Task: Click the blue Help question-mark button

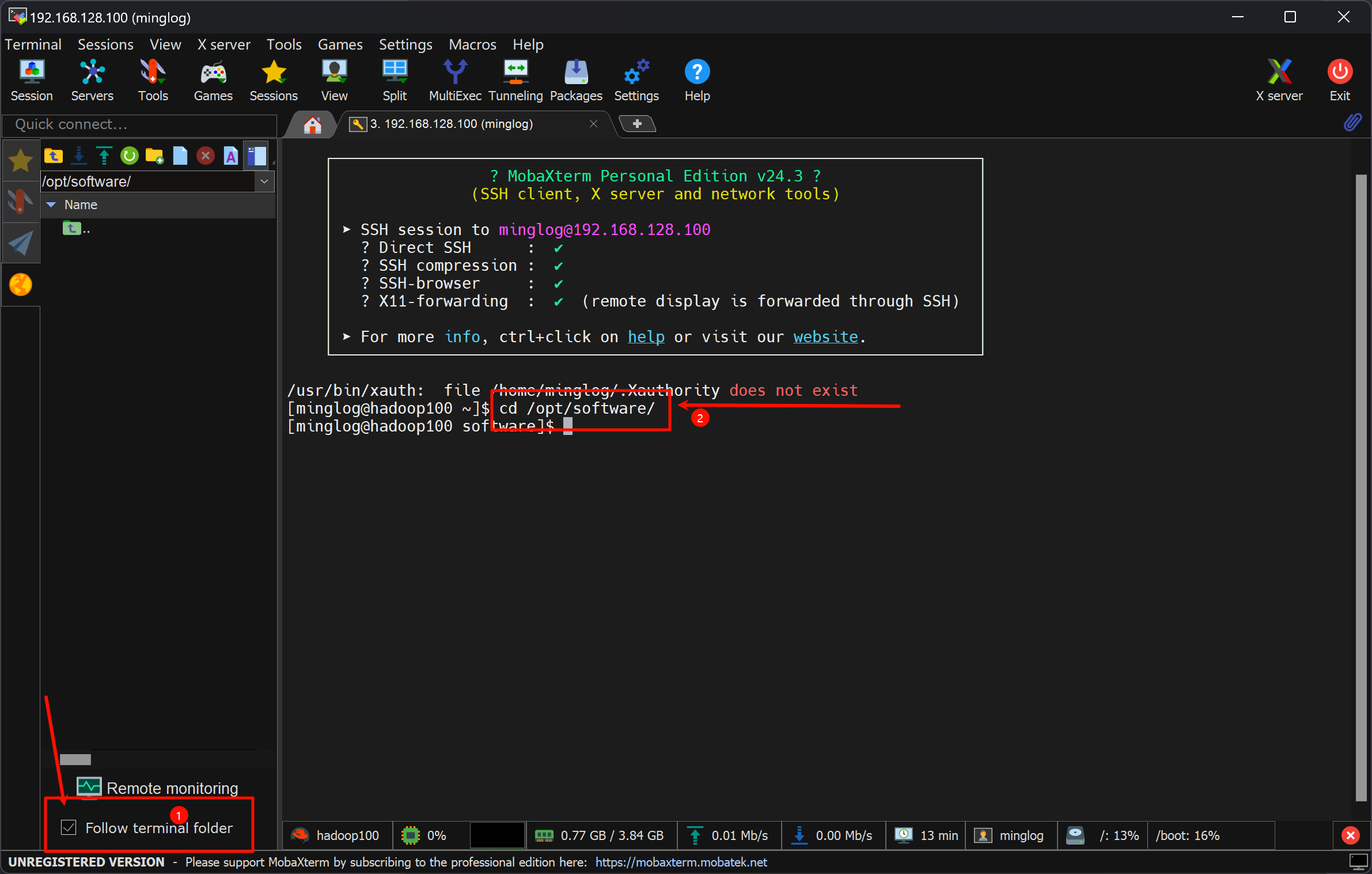Action: (697, 81)
